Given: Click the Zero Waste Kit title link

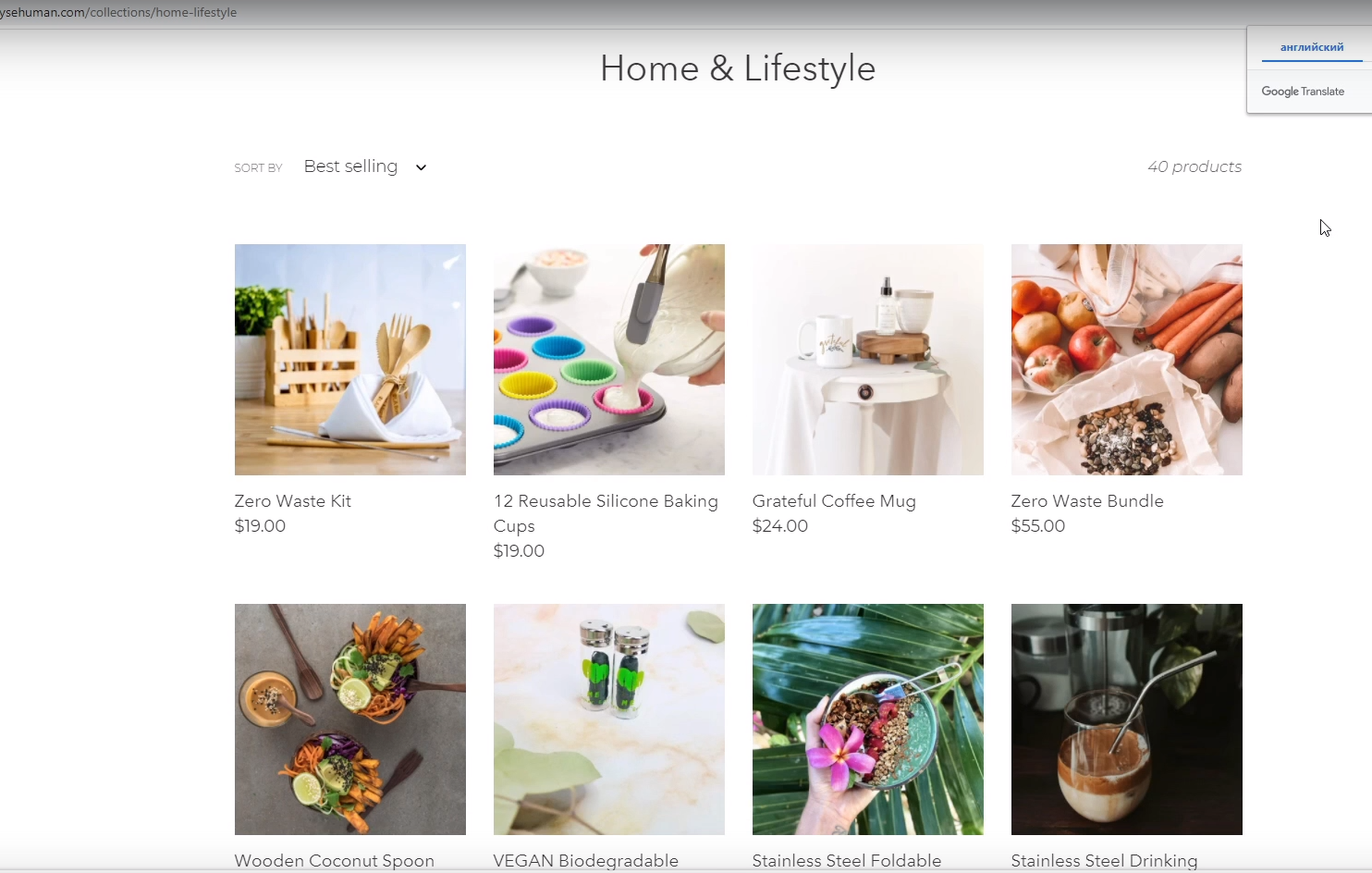Looking at the screenshot, I should 293,501.
